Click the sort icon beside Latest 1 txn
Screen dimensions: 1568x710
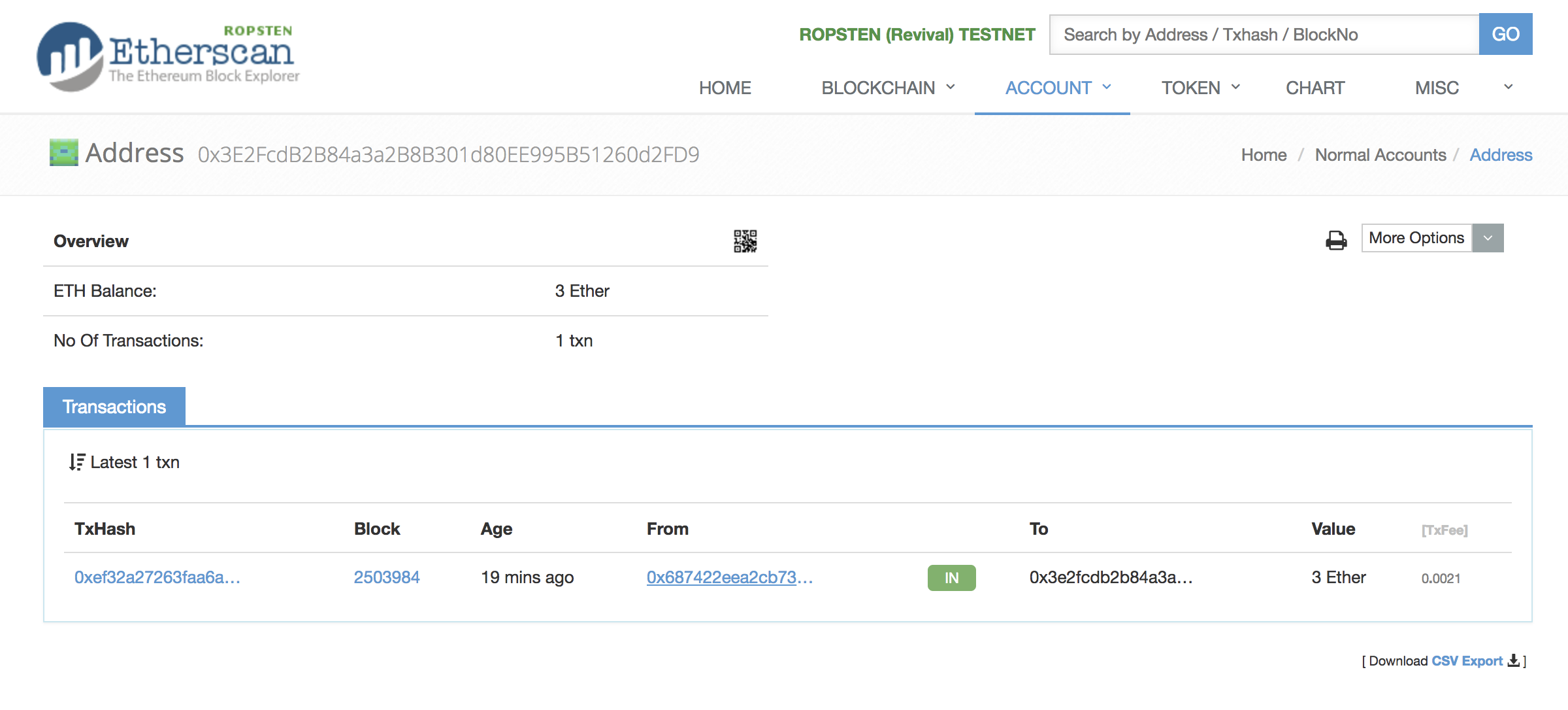pos(77,462)
